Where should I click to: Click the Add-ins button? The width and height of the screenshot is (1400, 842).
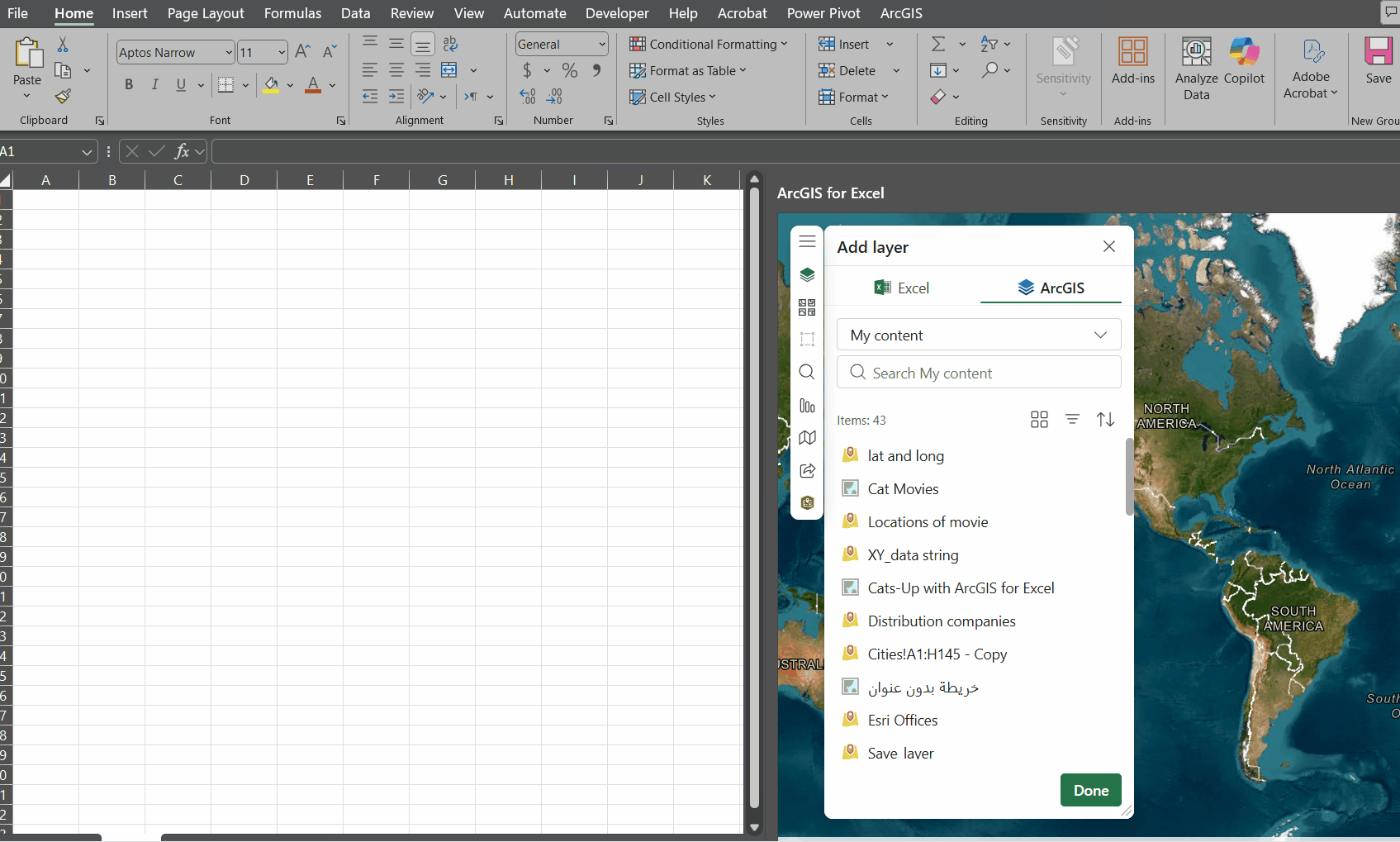coord(1132,61)
